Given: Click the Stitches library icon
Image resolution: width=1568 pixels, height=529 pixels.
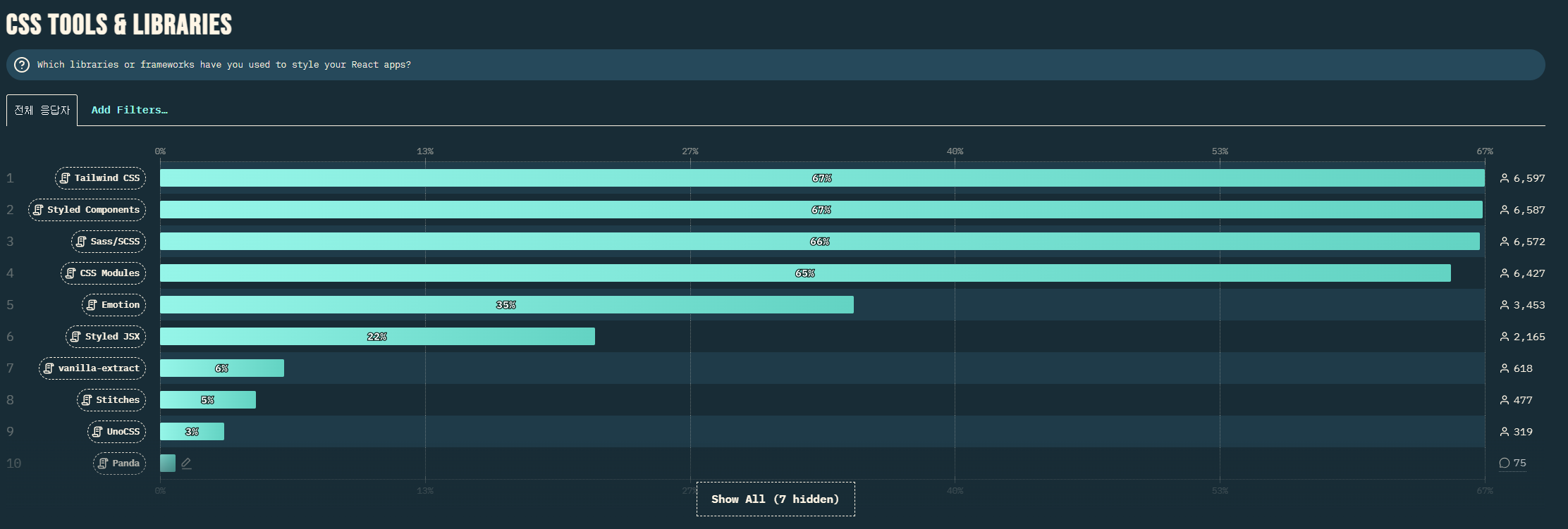Looking at the screenshot, I should click(87, 400).
